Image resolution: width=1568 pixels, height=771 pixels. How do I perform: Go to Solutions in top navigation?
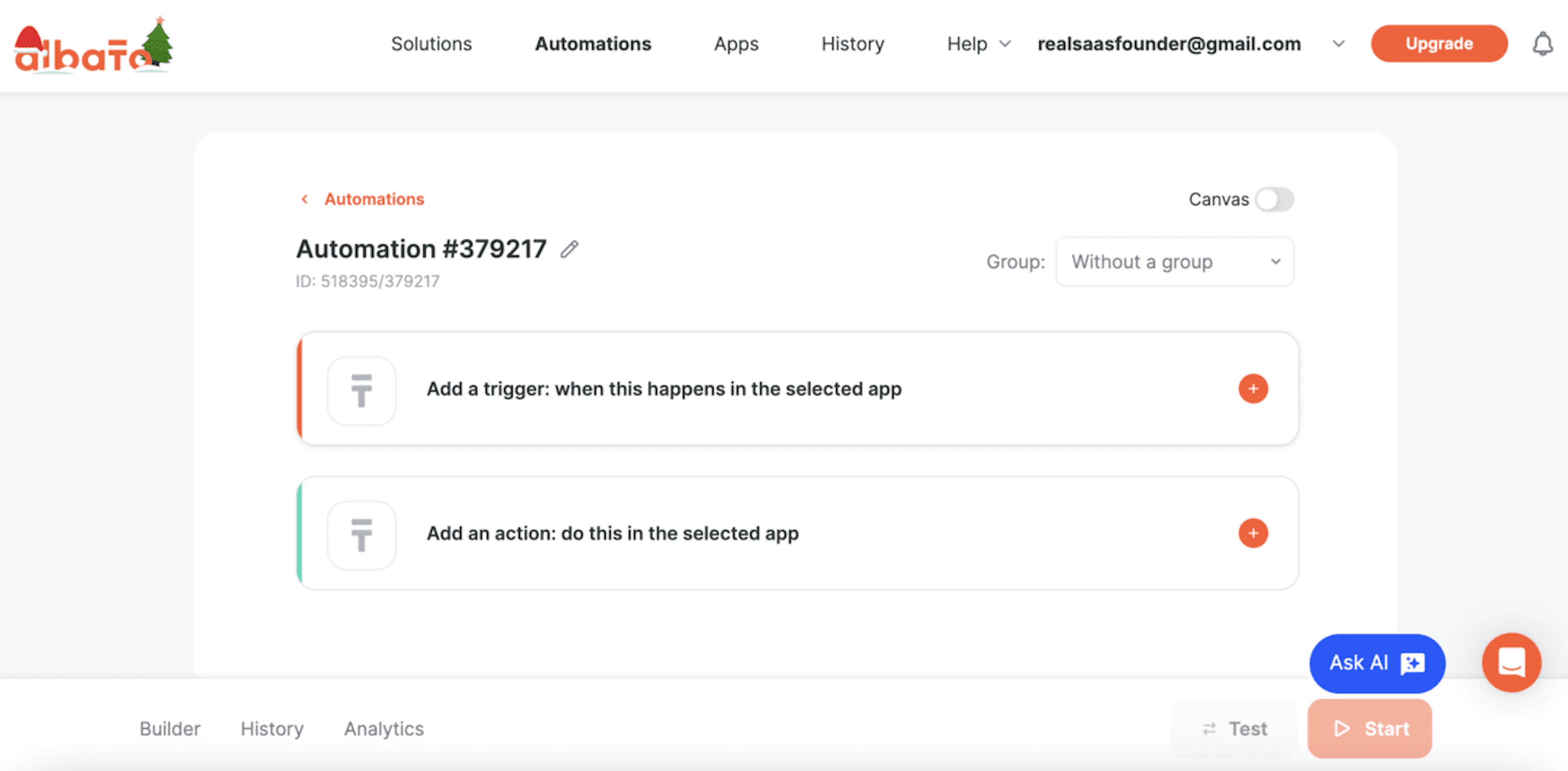tap(431, 44)
